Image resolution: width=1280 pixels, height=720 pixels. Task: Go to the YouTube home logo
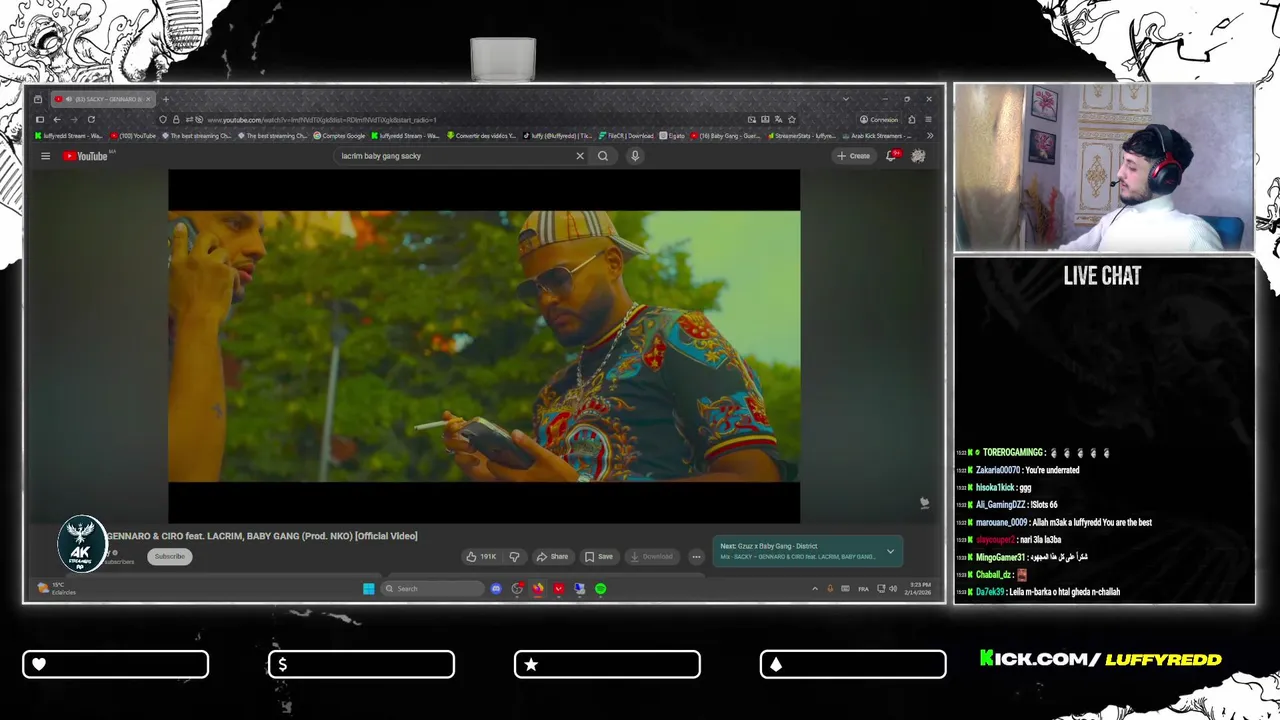pyautogui.click(x=85, y=156)
